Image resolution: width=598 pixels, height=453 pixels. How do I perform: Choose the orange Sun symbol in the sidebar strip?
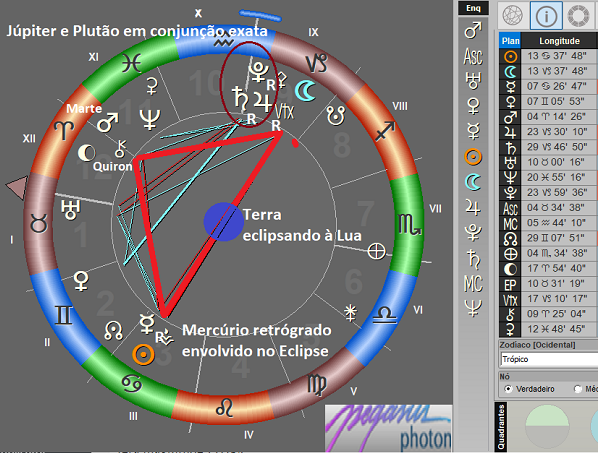(x=473, y=157)
